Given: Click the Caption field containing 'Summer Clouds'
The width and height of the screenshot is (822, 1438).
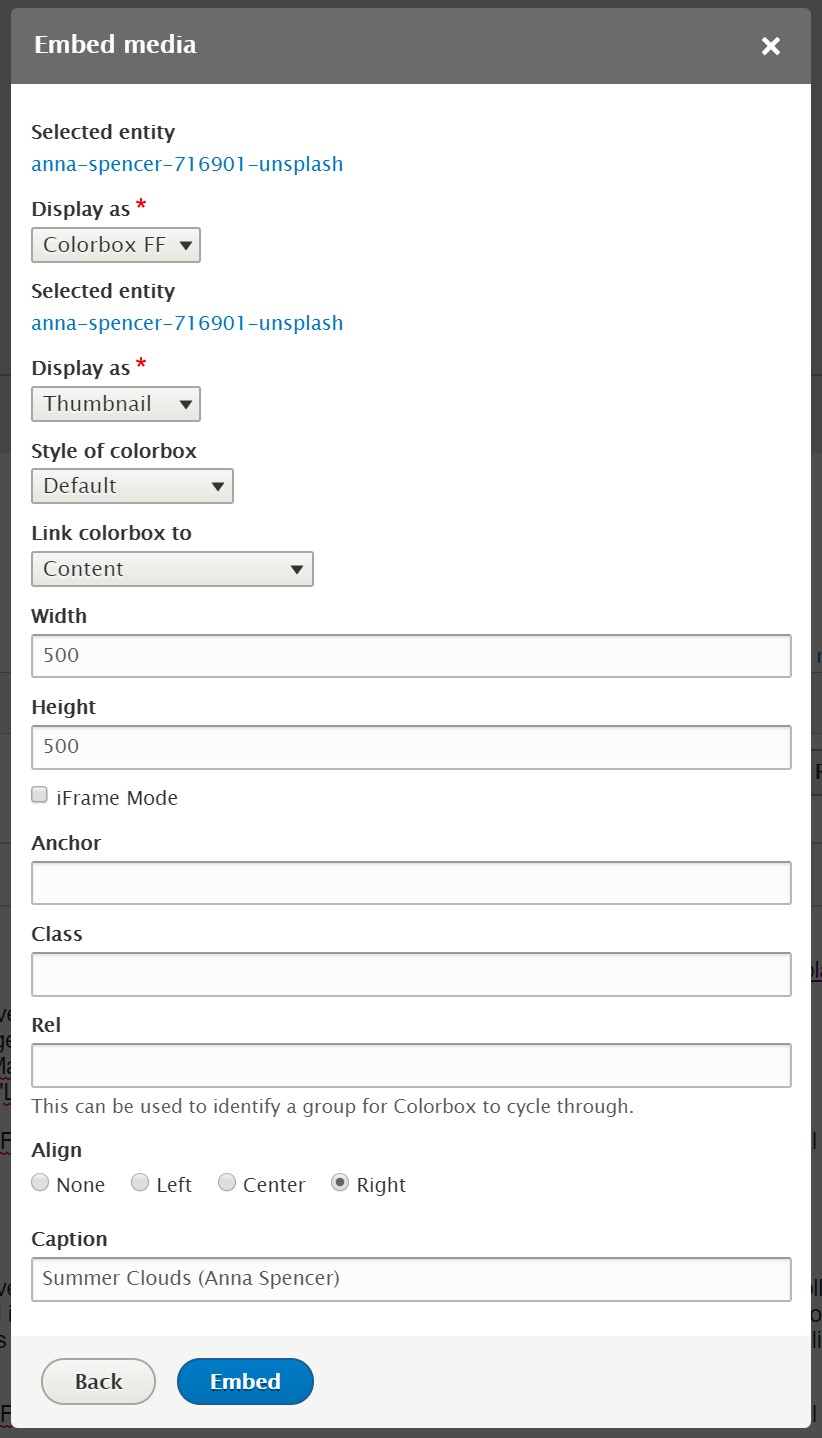Looking at the screenshot, I should point(411,1278).
